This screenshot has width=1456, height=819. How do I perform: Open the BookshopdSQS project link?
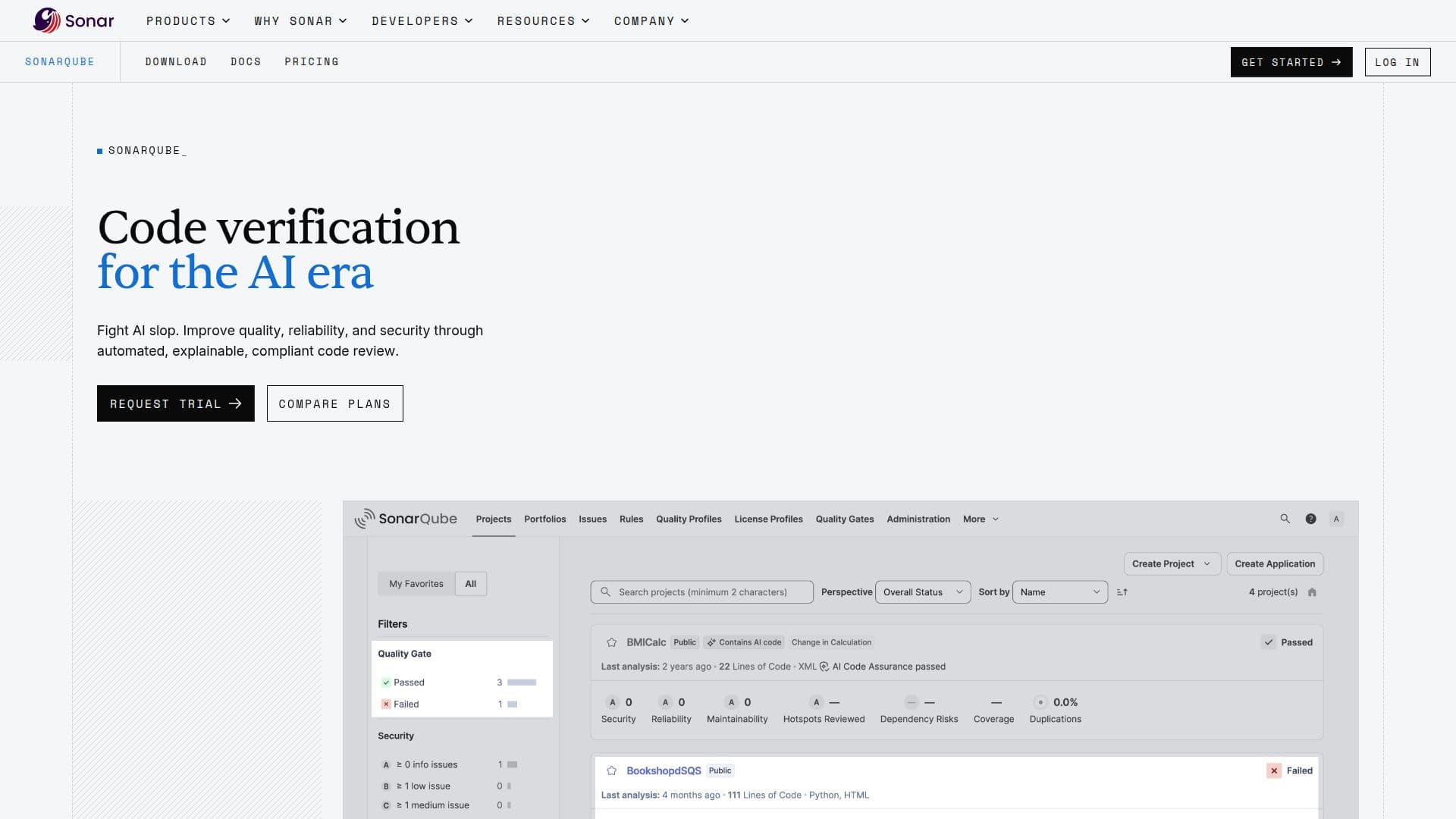[x=664, y=770]
